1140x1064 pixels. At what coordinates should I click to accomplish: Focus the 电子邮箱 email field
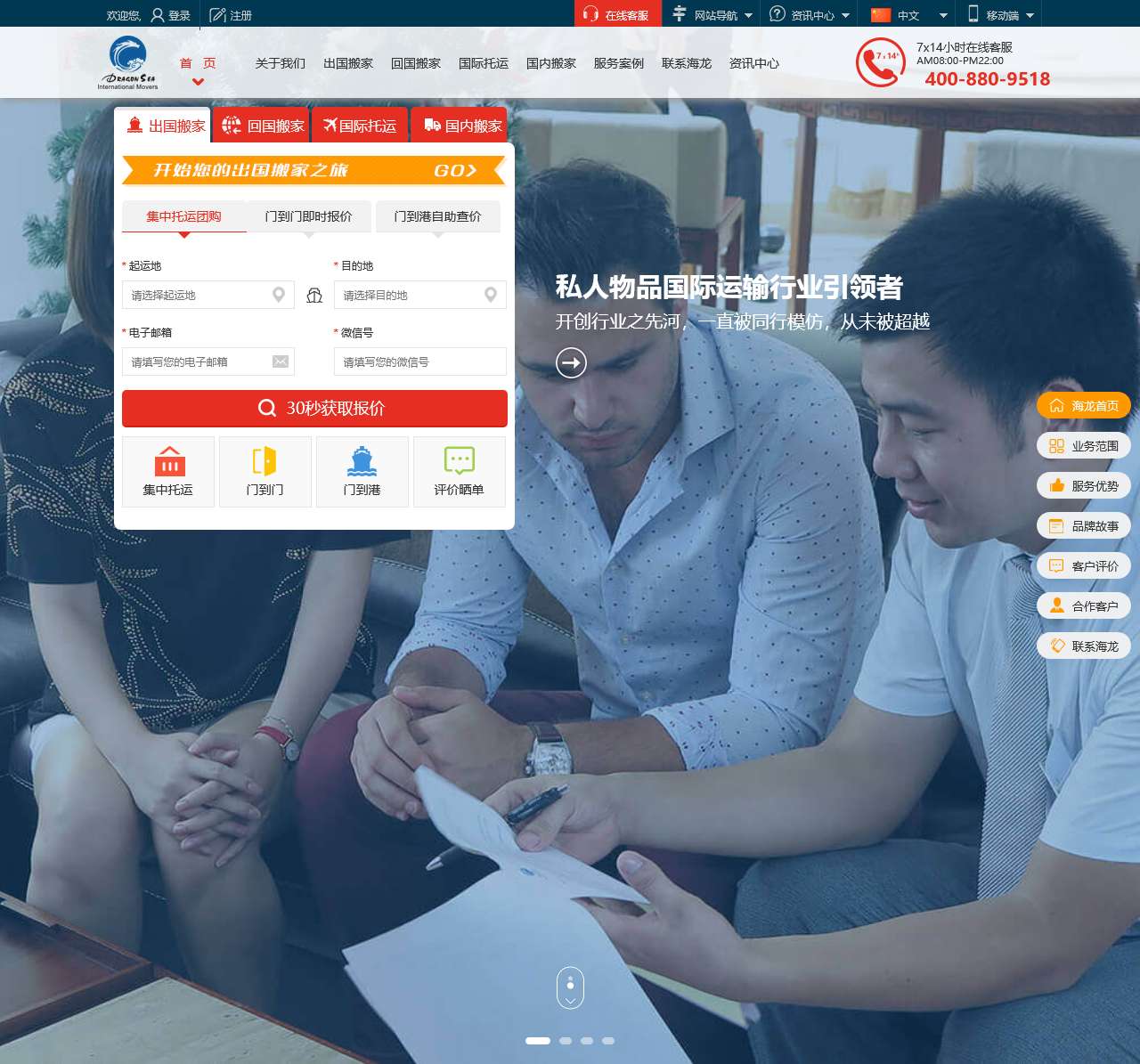pyautogui.click(x=208, y=361)
